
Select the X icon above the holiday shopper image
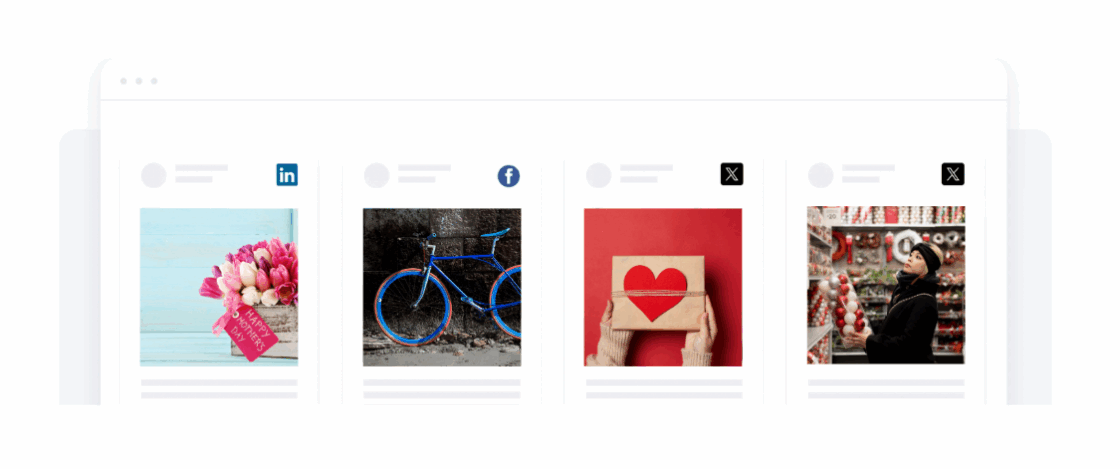click(x=953, y=174)
